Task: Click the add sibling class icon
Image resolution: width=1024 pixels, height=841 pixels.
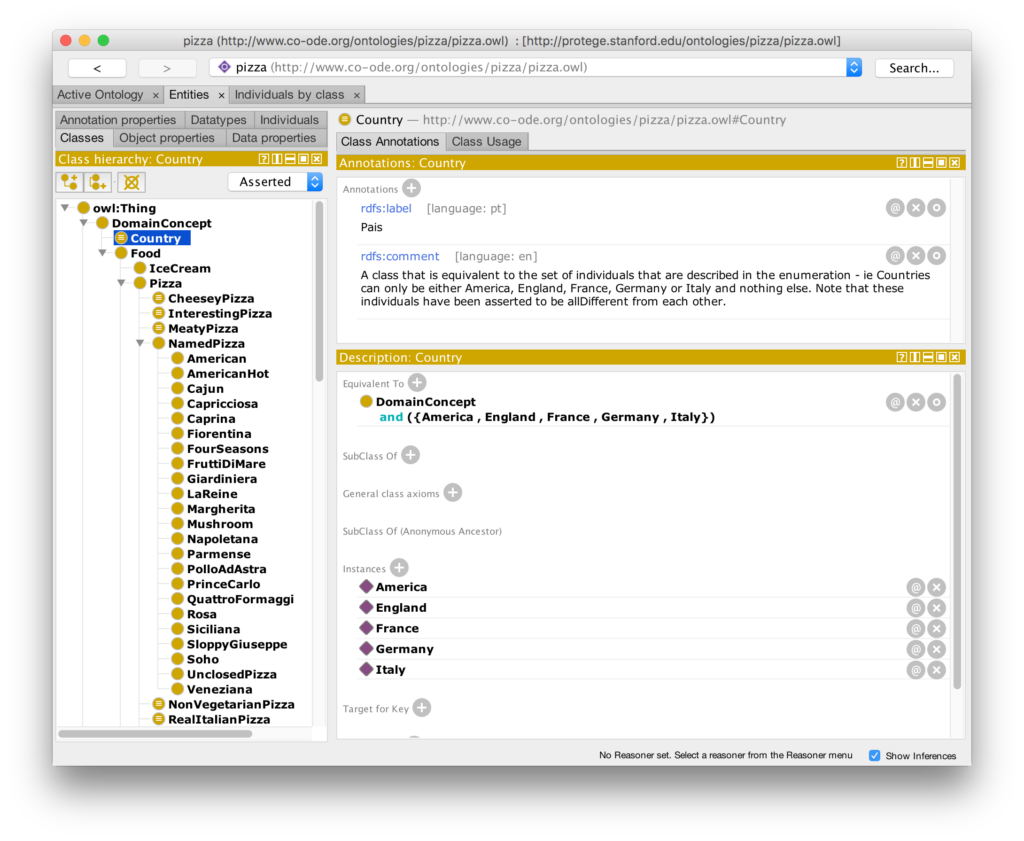Action: click(98, 182)
